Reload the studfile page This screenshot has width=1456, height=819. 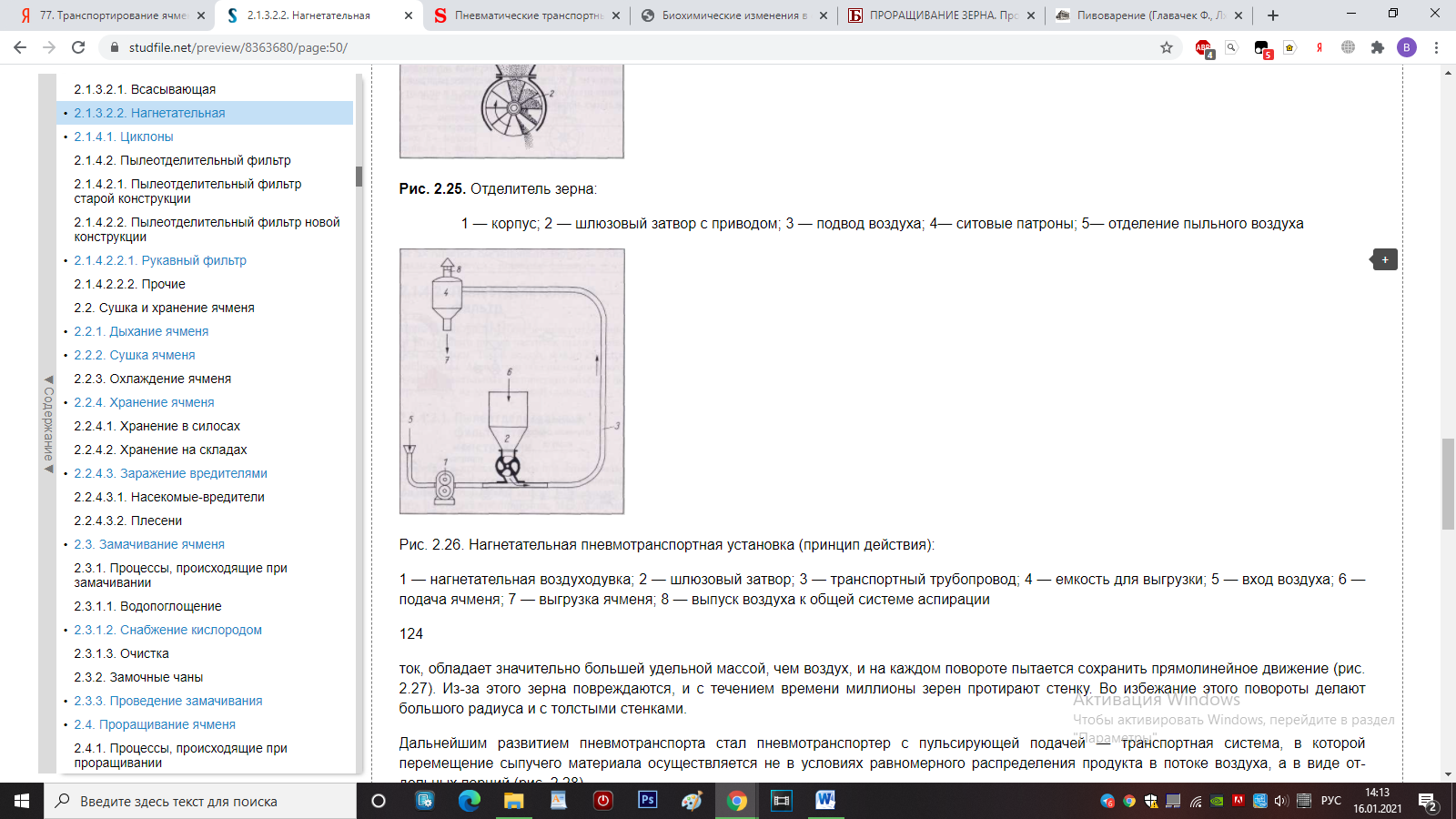pyautogui.click(x=78, y=47)
